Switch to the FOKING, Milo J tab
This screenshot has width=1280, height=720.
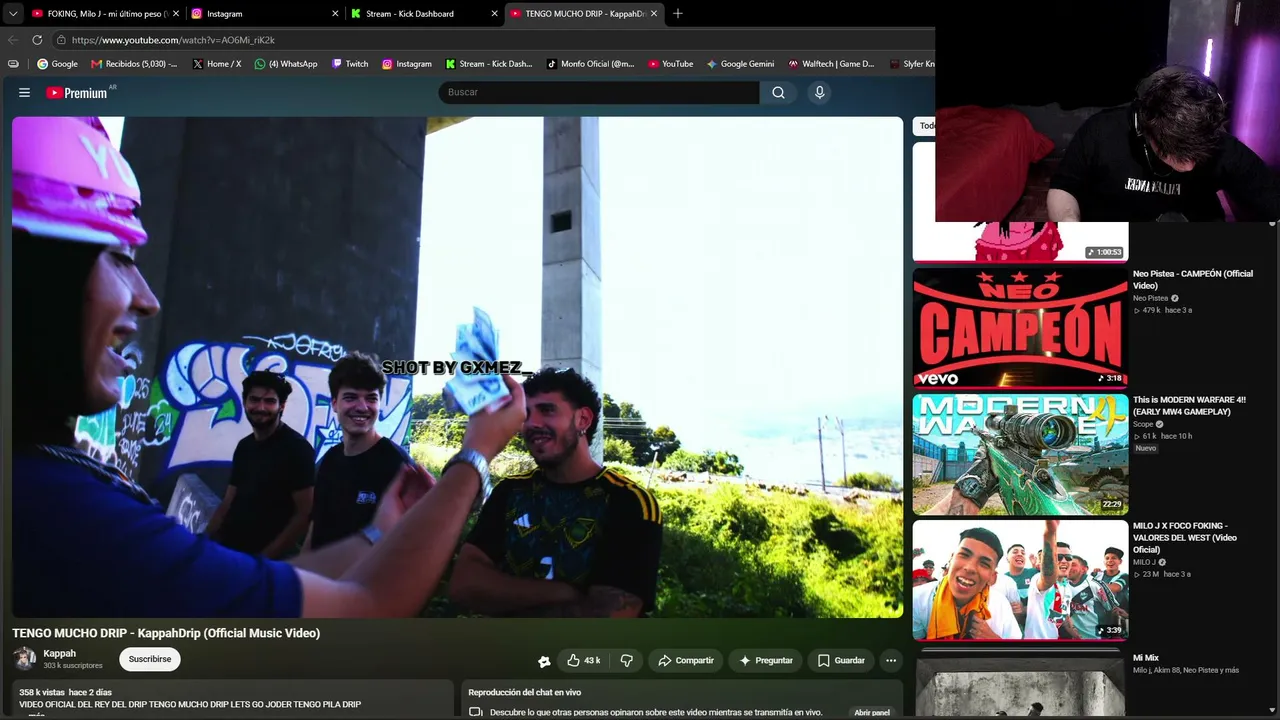pyautogui.click(x=105, y=14)
